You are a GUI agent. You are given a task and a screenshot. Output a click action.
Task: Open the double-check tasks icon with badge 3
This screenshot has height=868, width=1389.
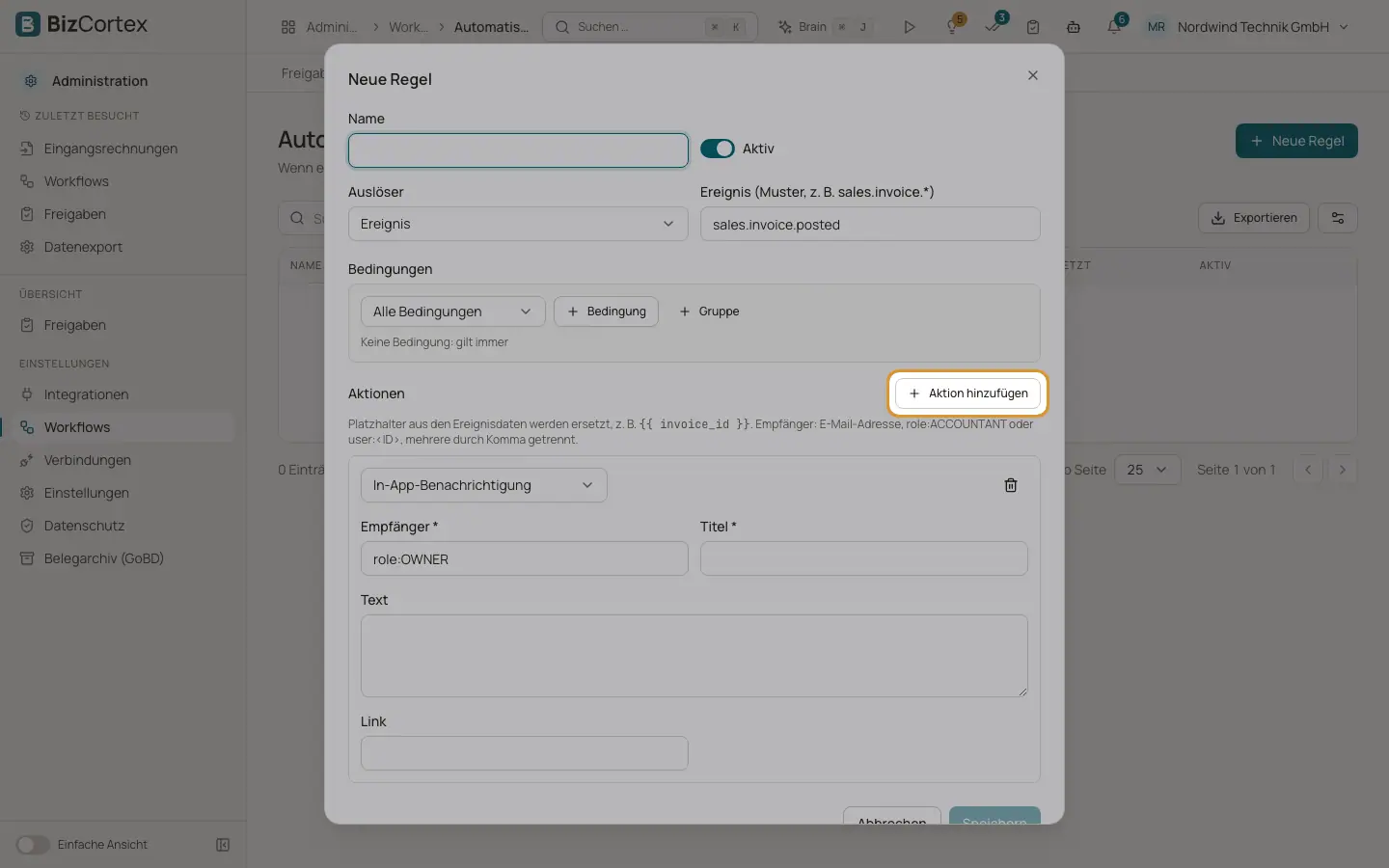[x=994, y=27]
